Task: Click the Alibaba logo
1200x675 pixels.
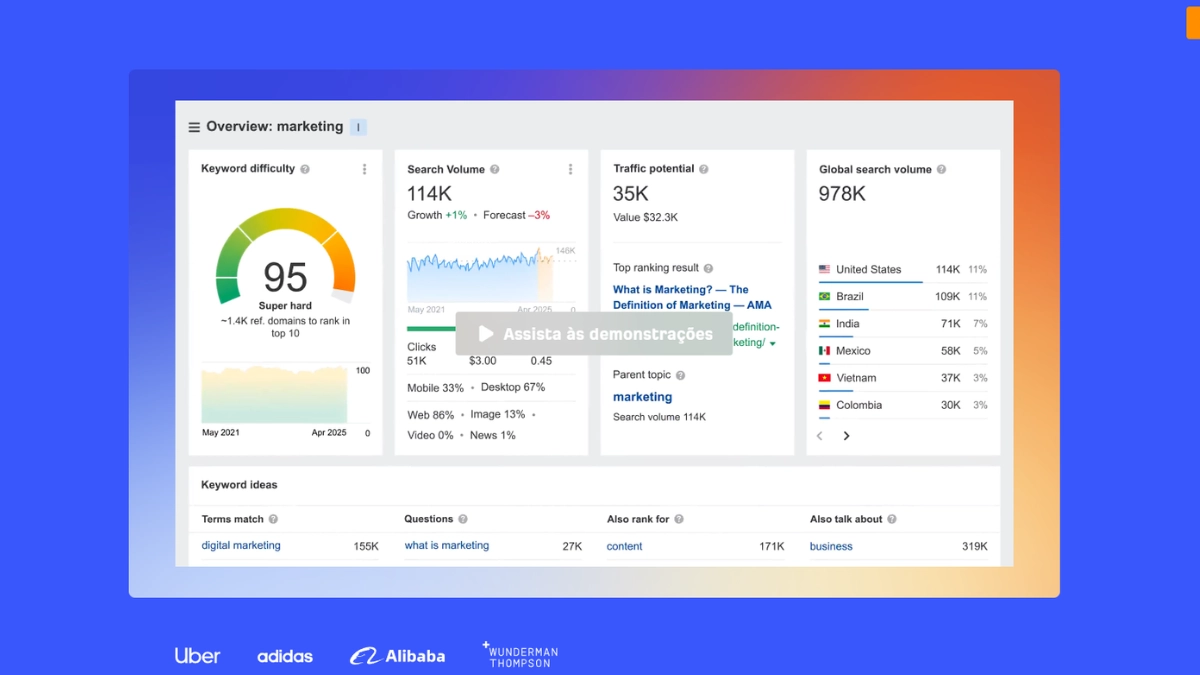Action: point(397,656)
